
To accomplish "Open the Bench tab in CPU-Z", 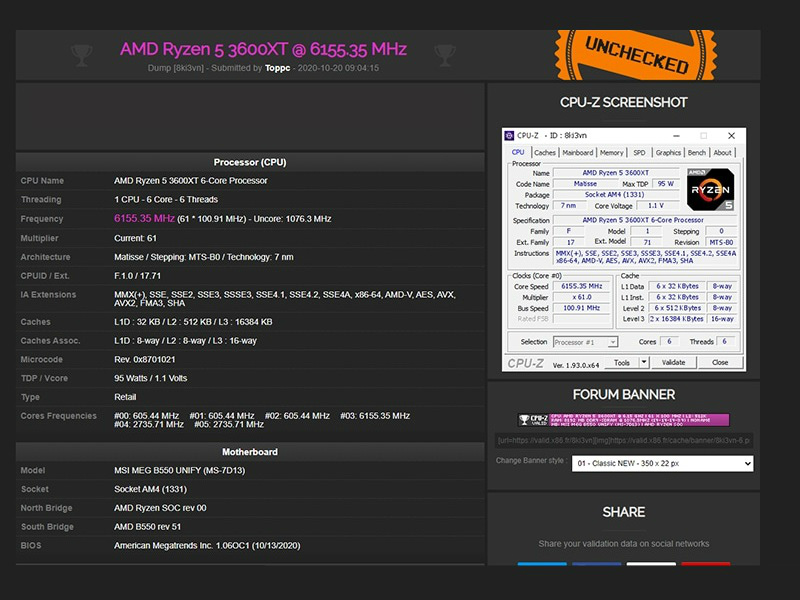I will 696,153.
